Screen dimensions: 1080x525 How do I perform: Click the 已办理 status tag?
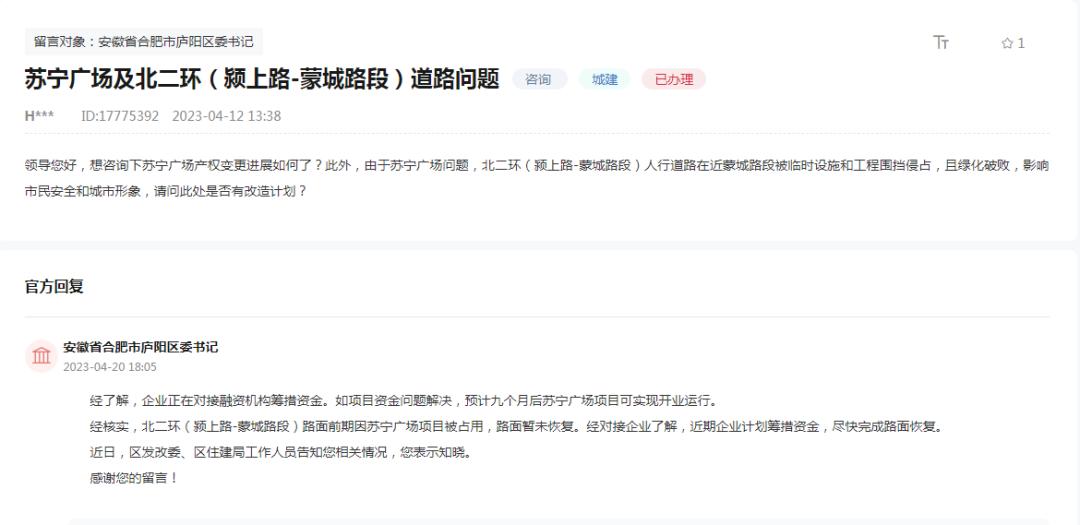(674, 79)
